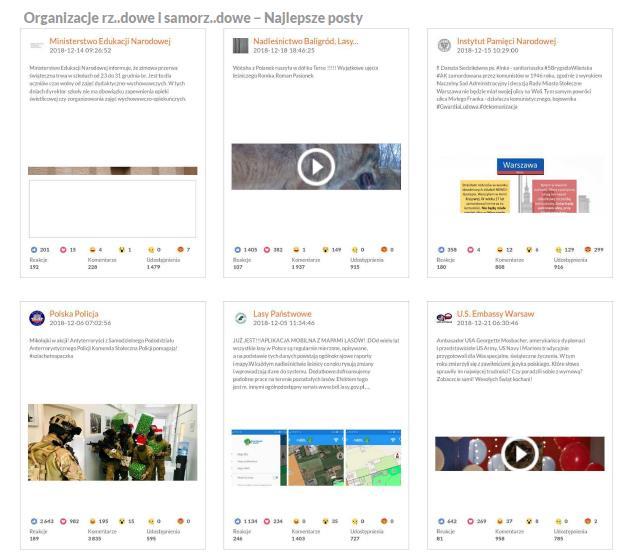Screen dimensions: 629x559
Task: Click Ministerstwo Edukacji Narodowej avatar icon
Action: coord(37,45)
